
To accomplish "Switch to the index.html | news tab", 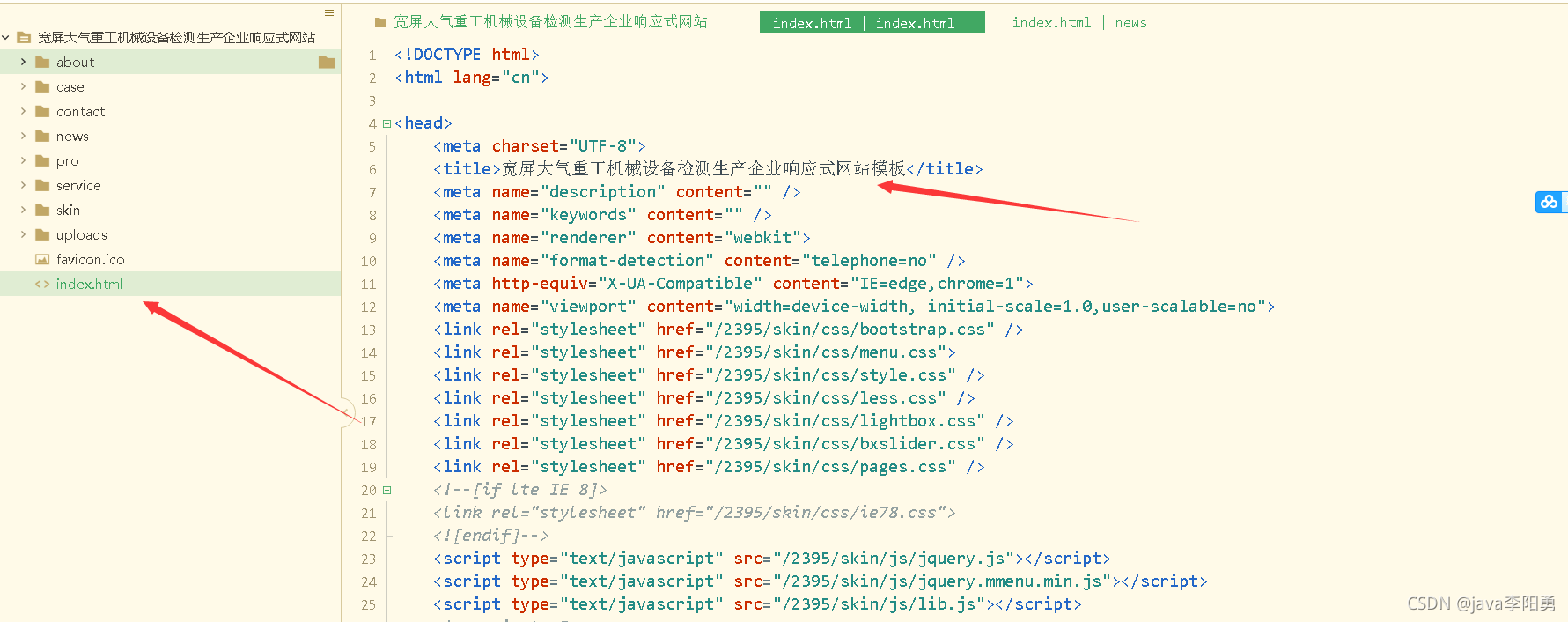I will click(1079, 23).
